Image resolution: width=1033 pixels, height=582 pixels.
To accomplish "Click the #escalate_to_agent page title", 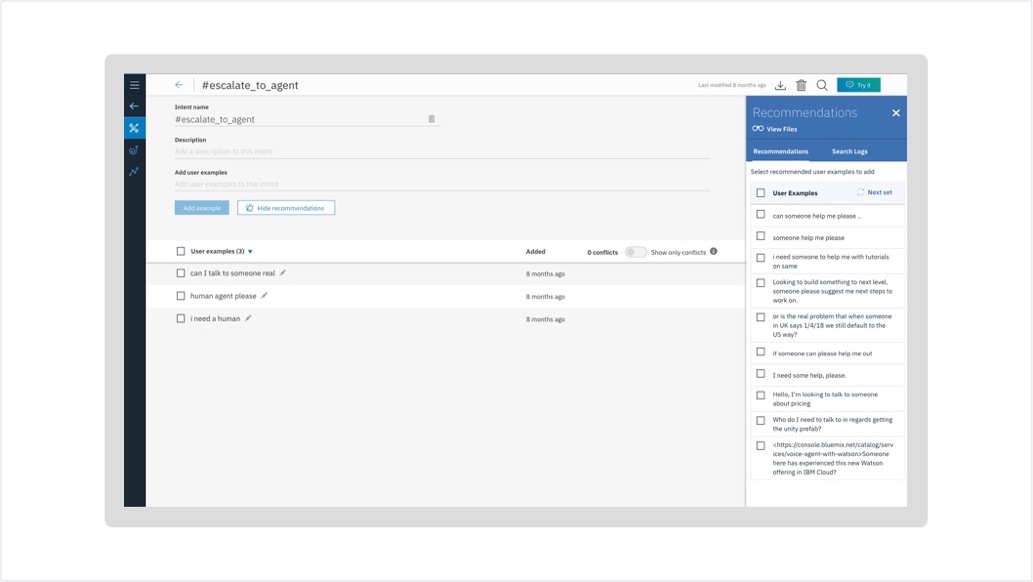I will pyautogui.click(x=250, y=85).
